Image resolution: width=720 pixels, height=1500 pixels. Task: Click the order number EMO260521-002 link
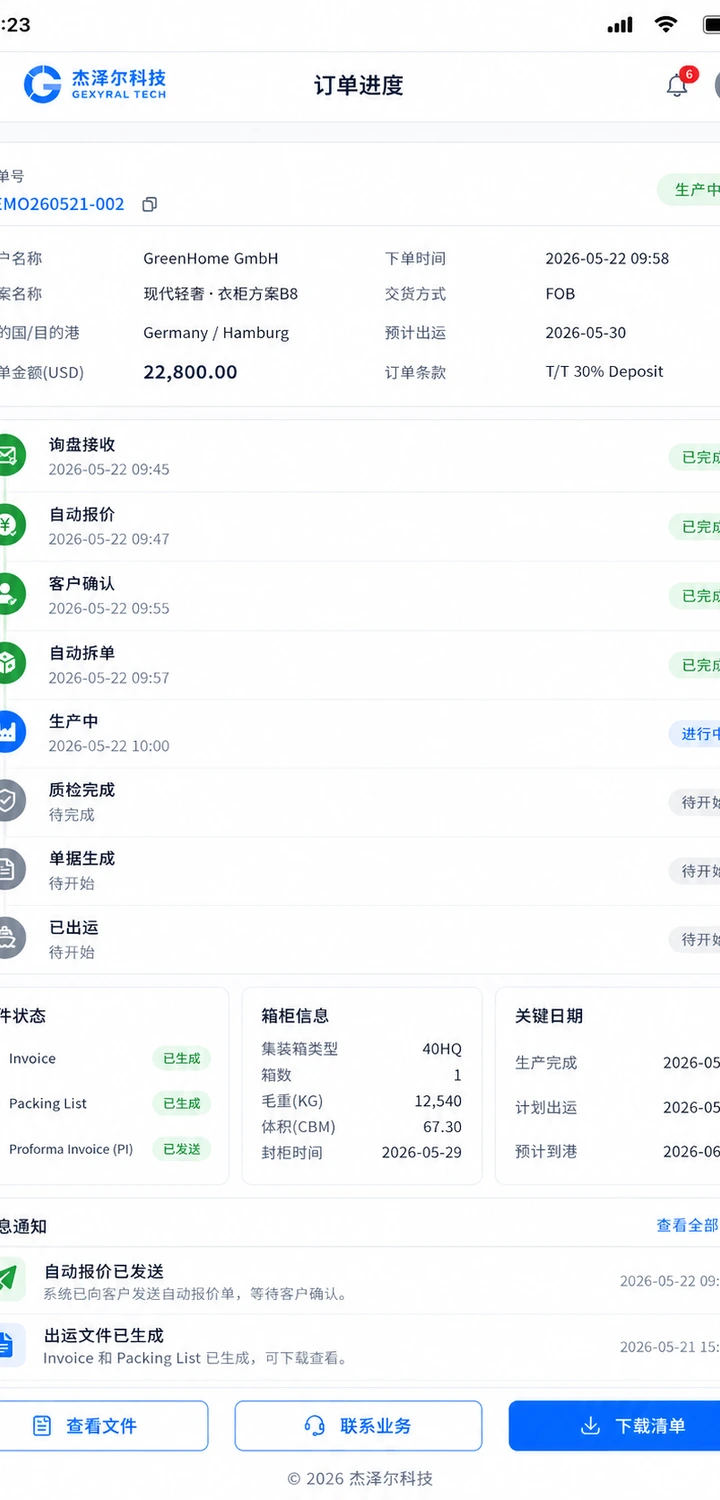pos(62,204)
